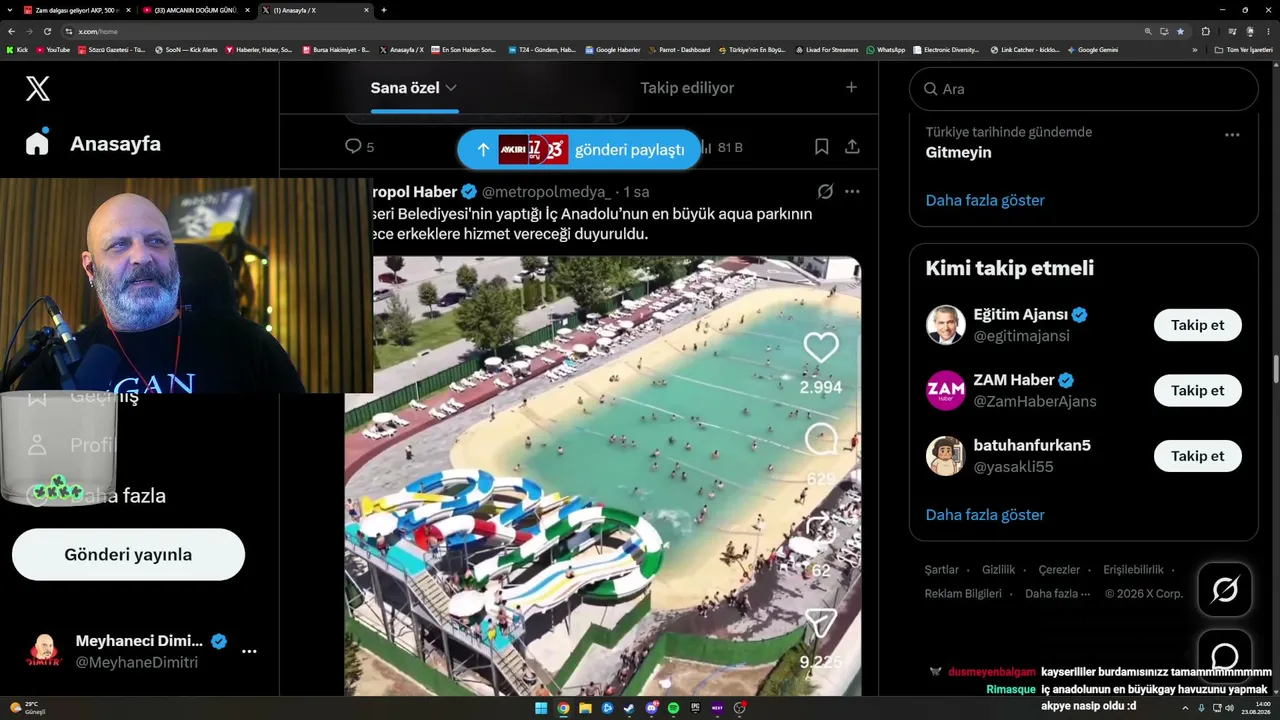Image resolution: width=1280 pixels, height=720 pixels.
Task: Open the Şartlar footer link
Action: point(942,570)
